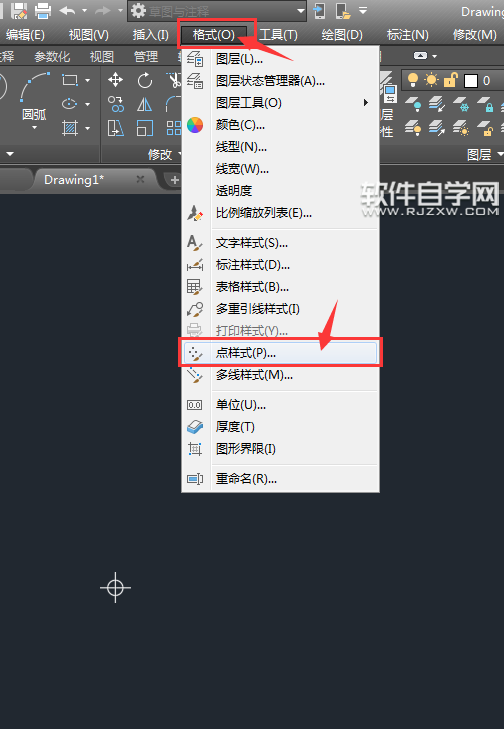Open 图层状态管理器(A)... menu entry
The image size is (504, 729).
[x=280, y=81]
